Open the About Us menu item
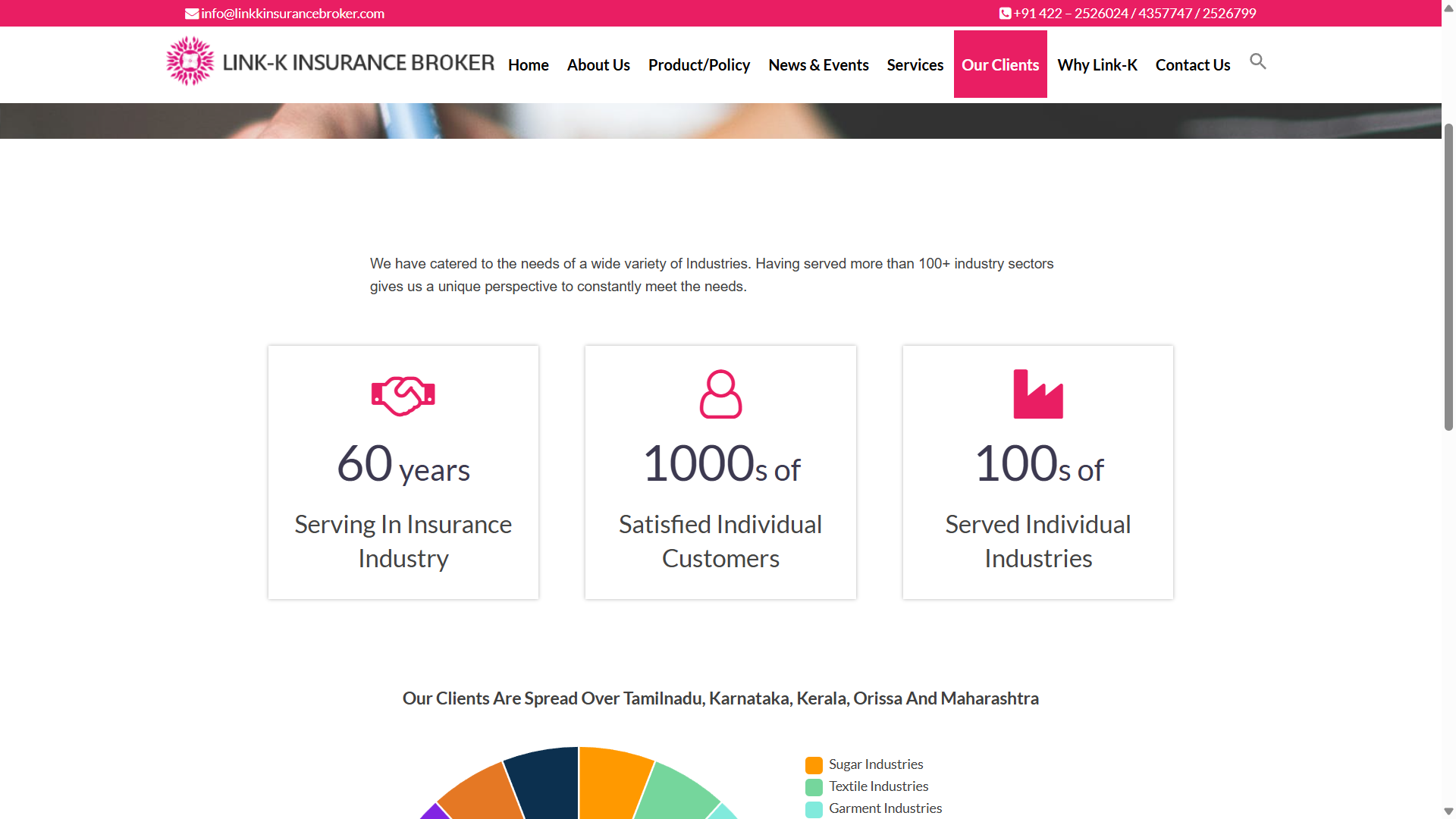Viewport: 1456px width, 819px height. point(598,64)
